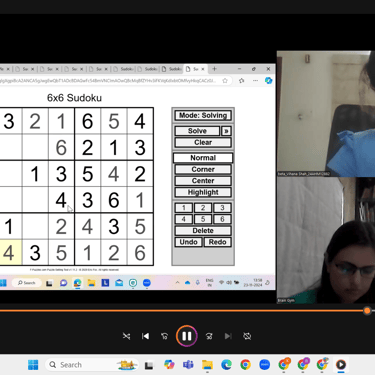Skip to the previous track
The image size is (375, 375).
click(146, 336)
